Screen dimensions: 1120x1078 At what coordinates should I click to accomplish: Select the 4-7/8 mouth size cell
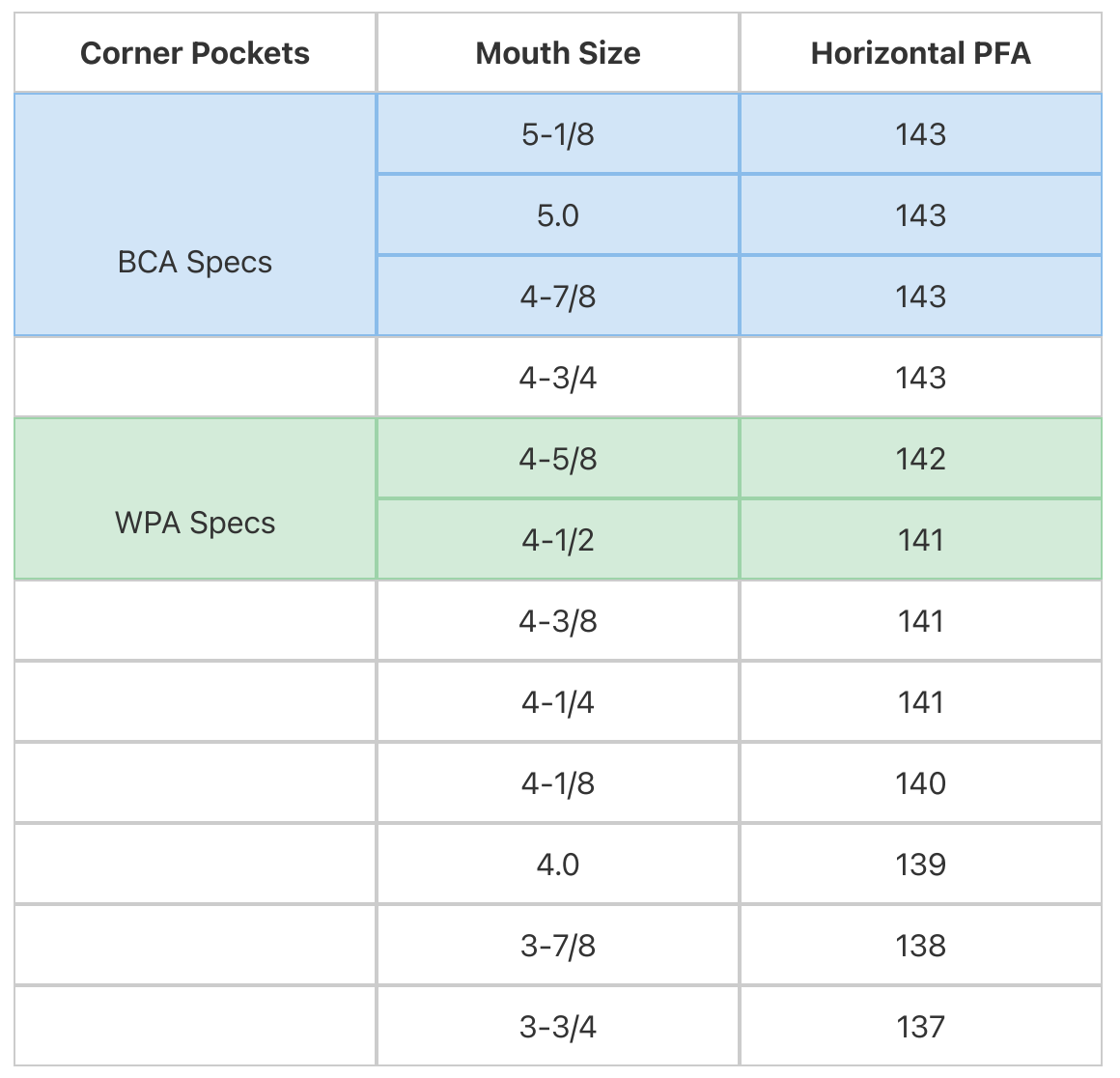coord(558,297)
